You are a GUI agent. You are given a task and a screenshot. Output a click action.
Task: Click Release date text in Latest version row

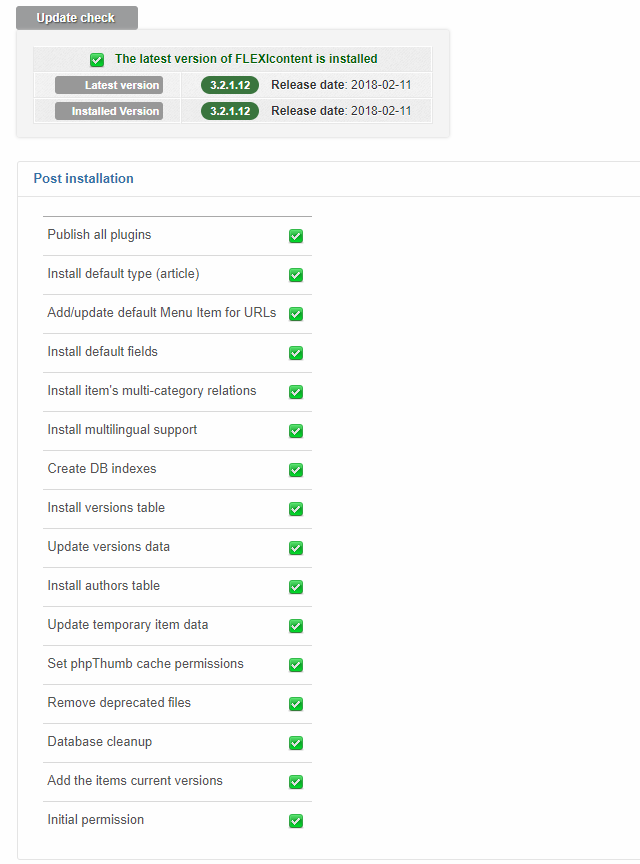(341, 85)
